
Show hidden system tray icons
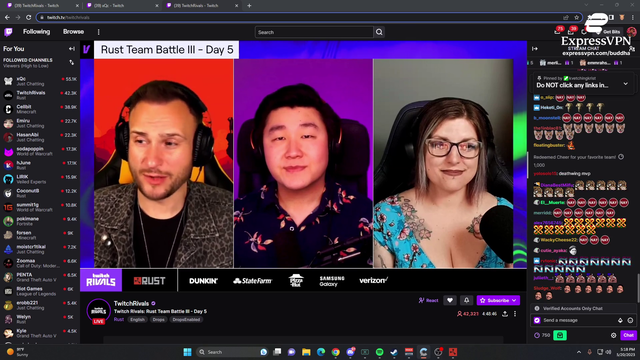579,352
